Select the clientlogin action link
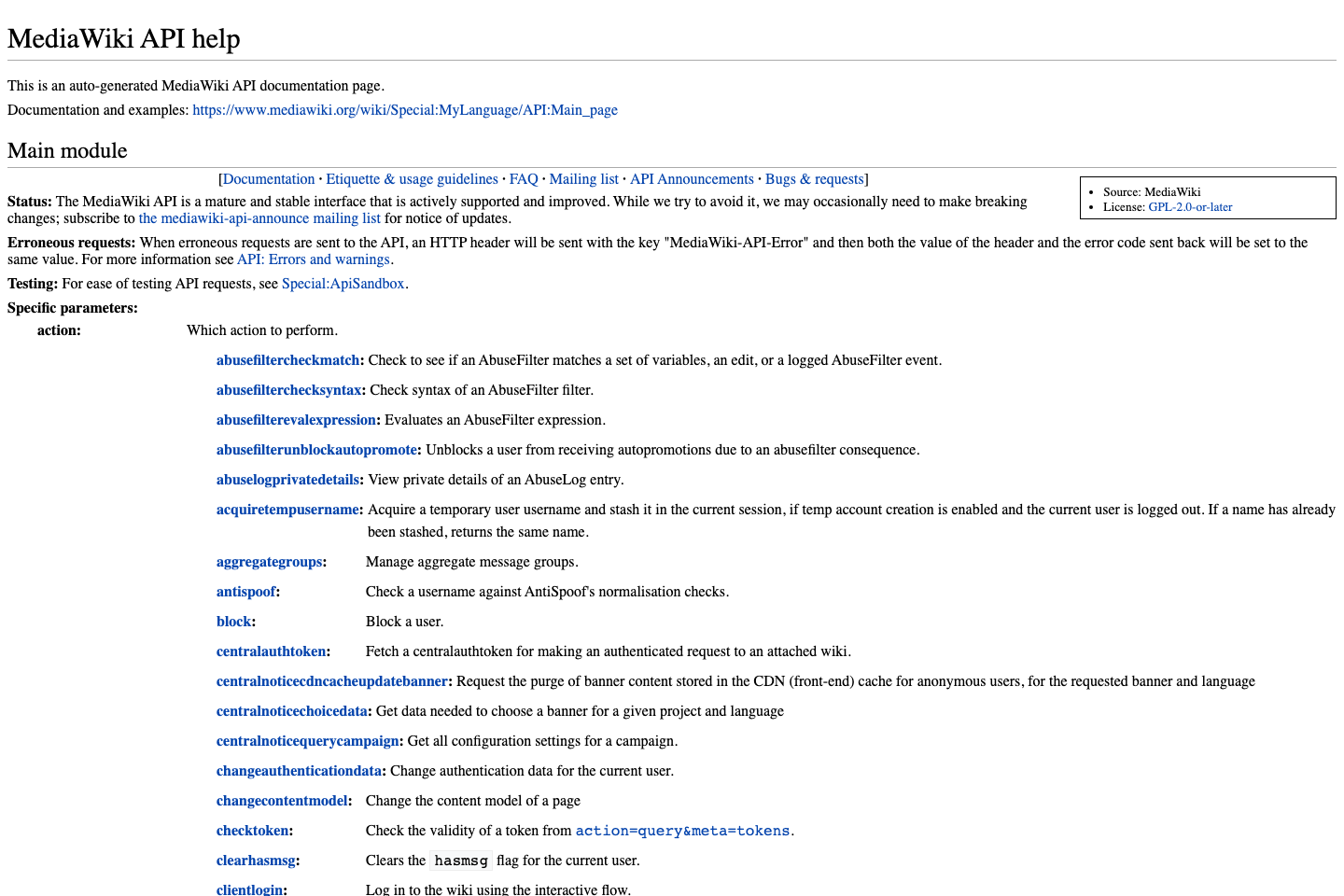This screenshot has width=1344, height=896. pyautogui.click(x=249, y=889)
